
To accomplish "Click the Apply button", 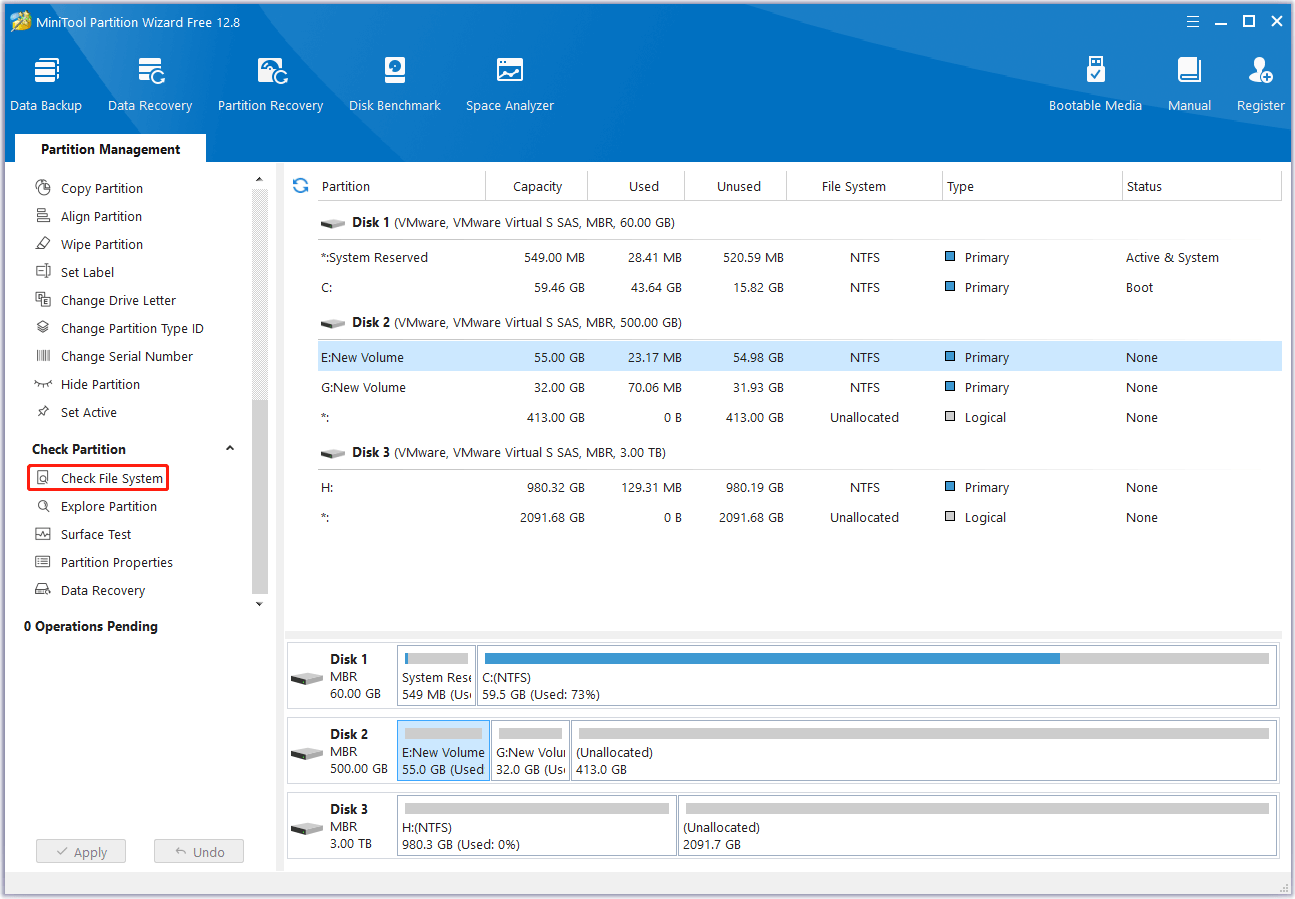I will 80,852.
